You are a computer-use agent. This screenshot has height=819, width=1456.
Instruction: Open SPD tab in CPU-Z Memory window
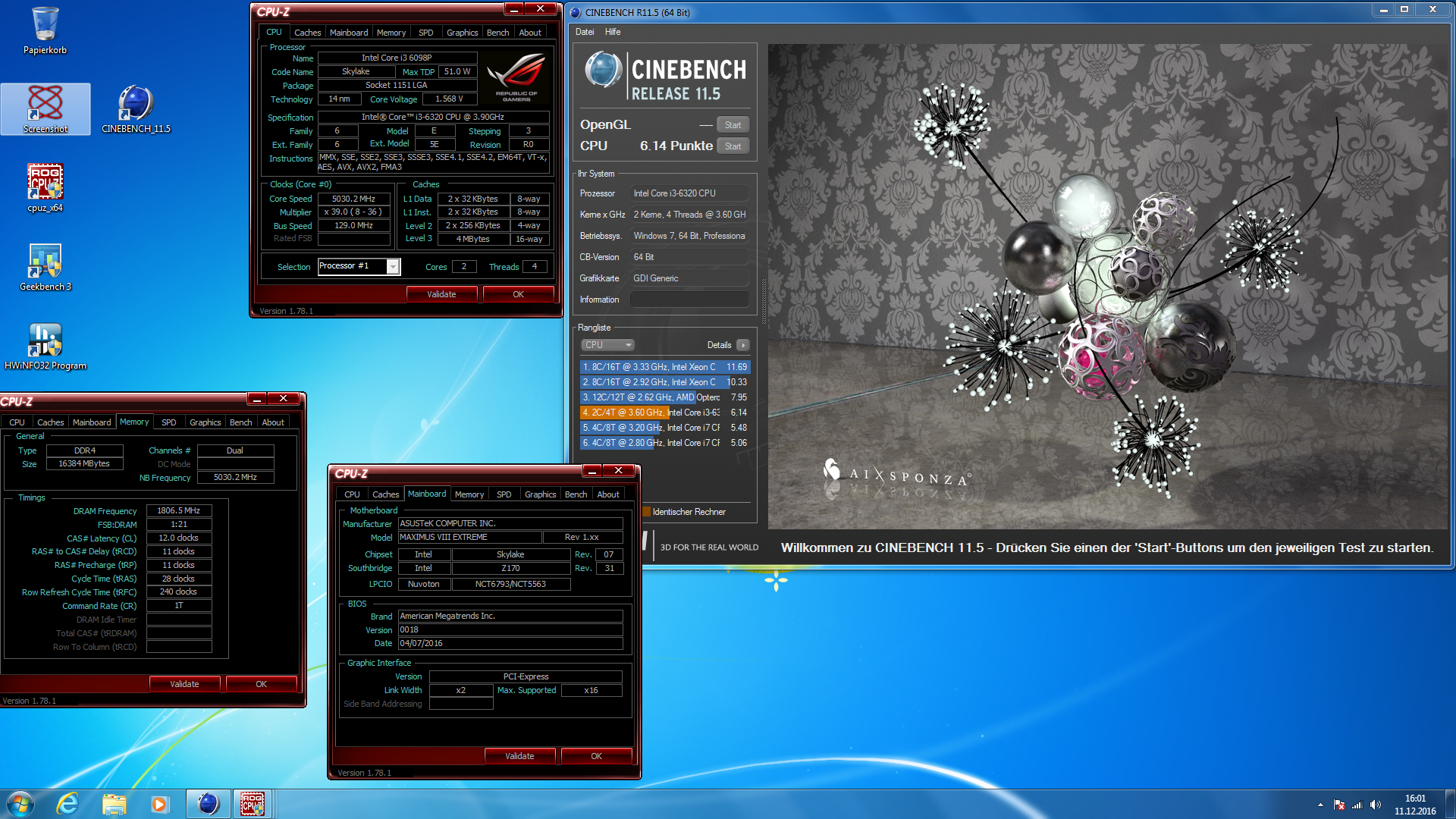(x=169, y=422)
